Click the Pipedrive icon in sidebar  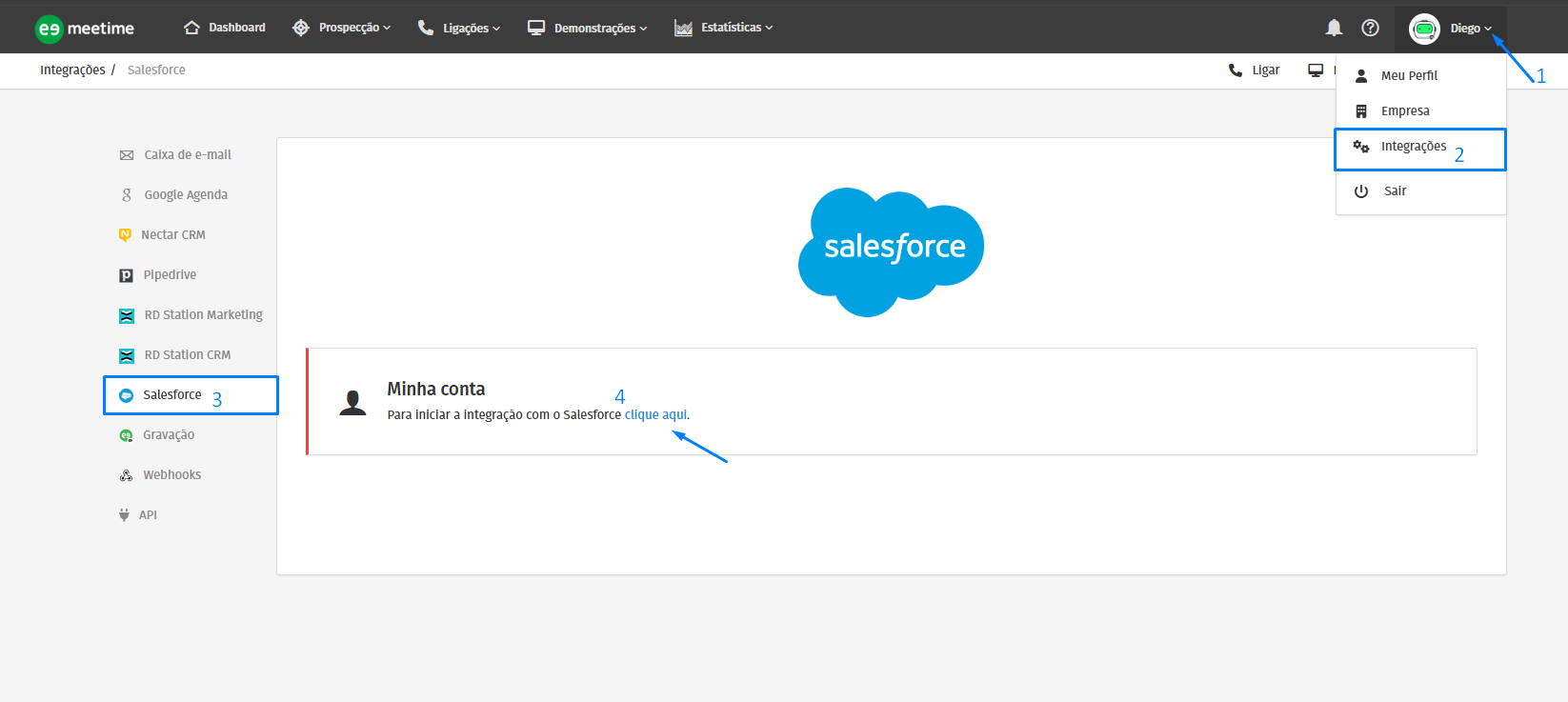pyautogui.click(x=126, y=275)
